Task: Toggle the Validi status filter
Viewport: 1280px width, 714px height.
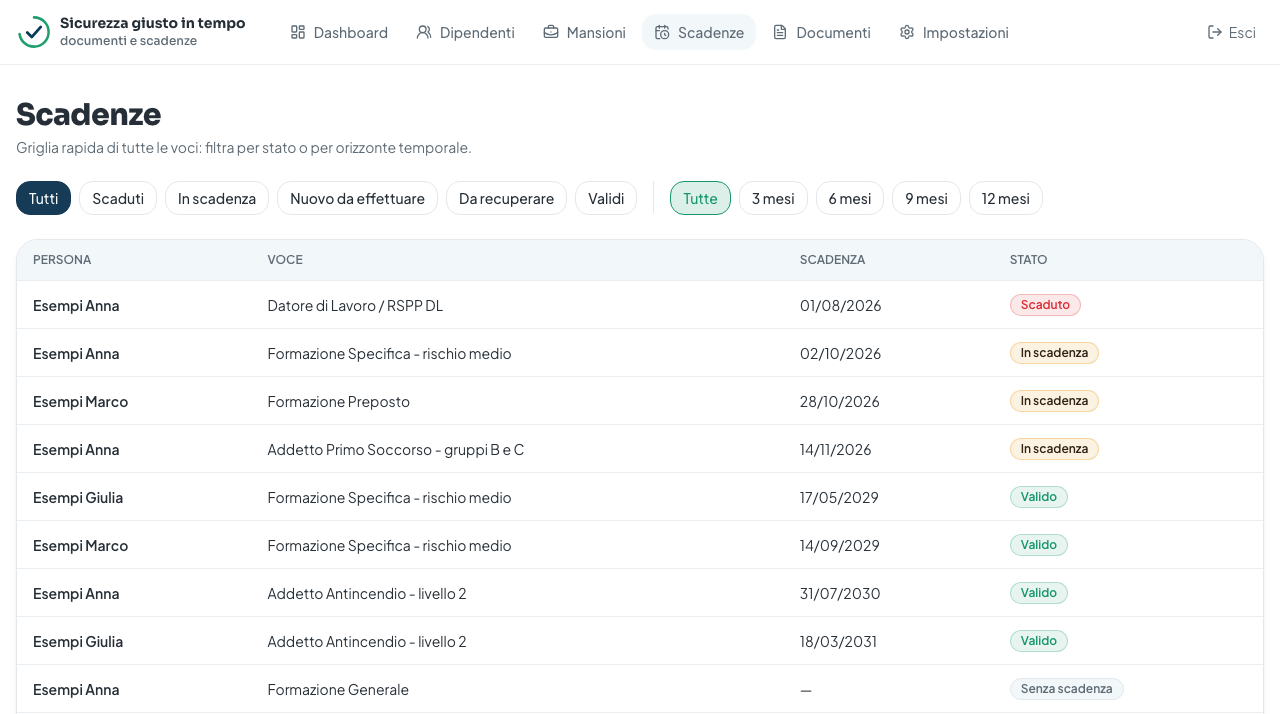Action: (x=606, y=198)
